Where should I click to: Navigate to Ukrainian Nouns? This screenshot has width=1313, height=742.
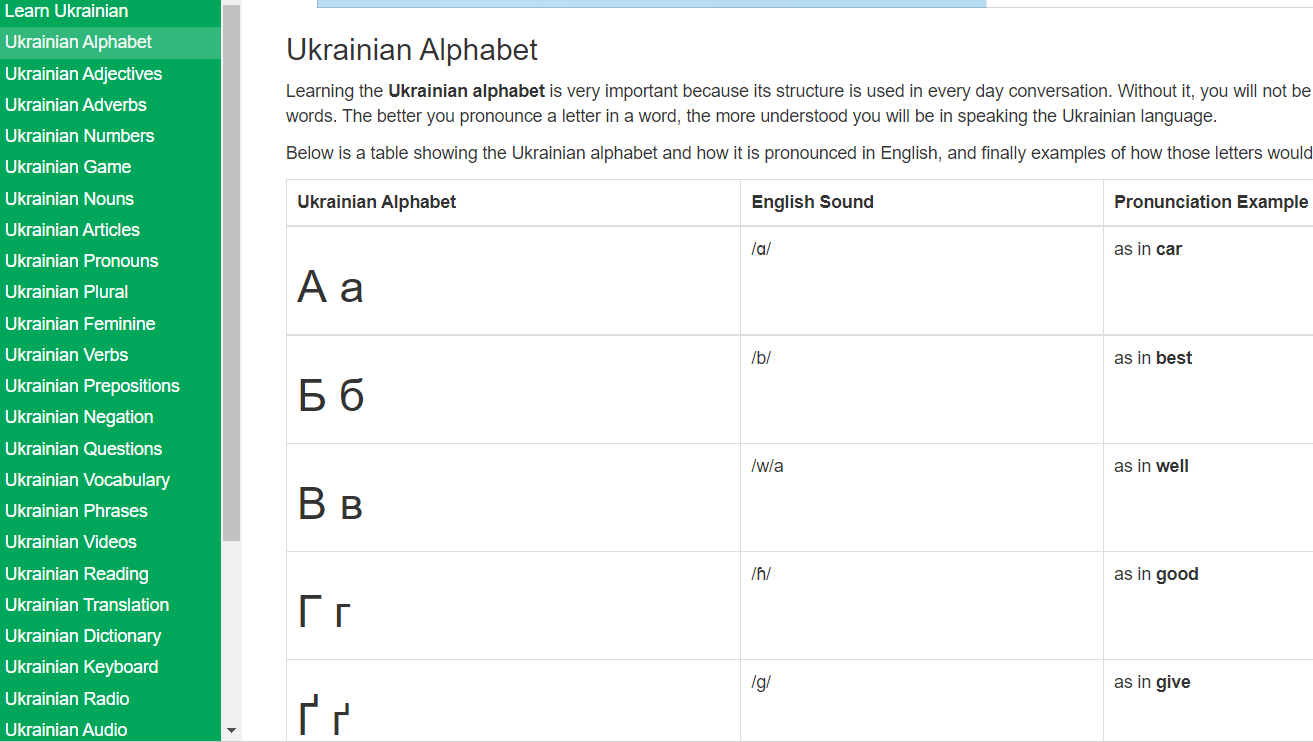(70, 199)
